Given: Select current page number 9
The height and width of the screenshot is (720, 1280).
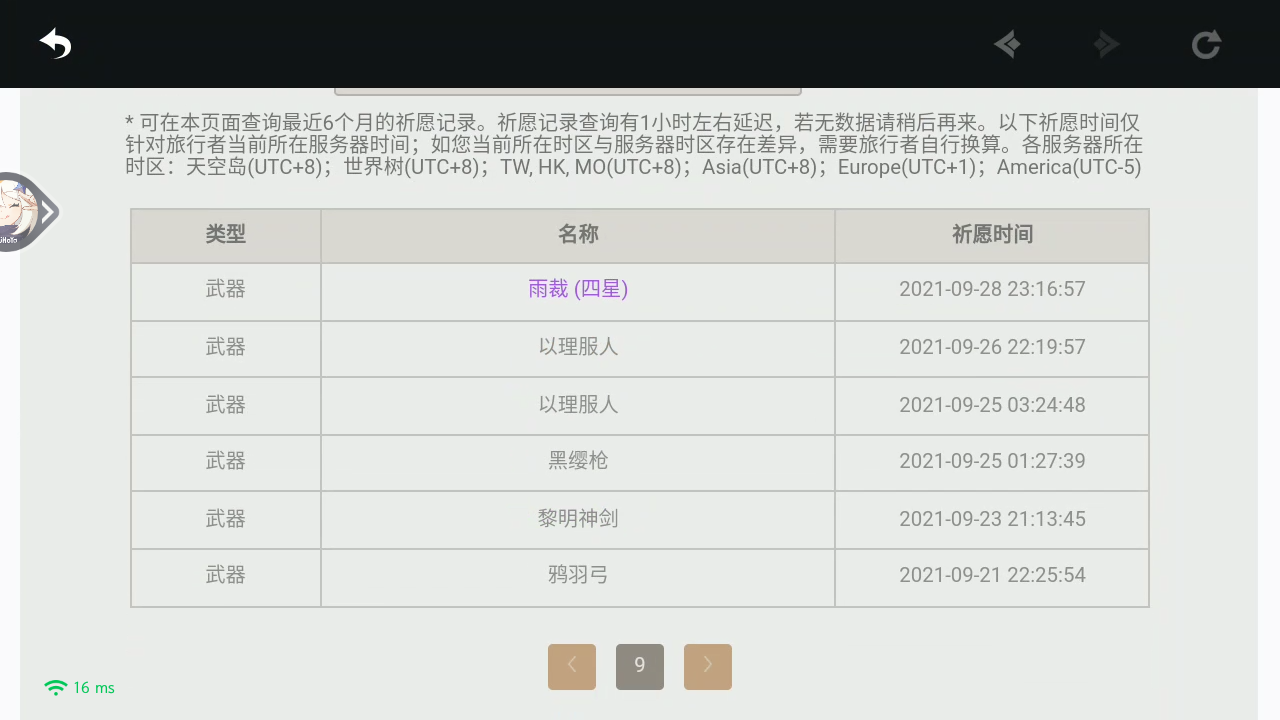Looking at the screenshot, I should [x=640, y=667].
